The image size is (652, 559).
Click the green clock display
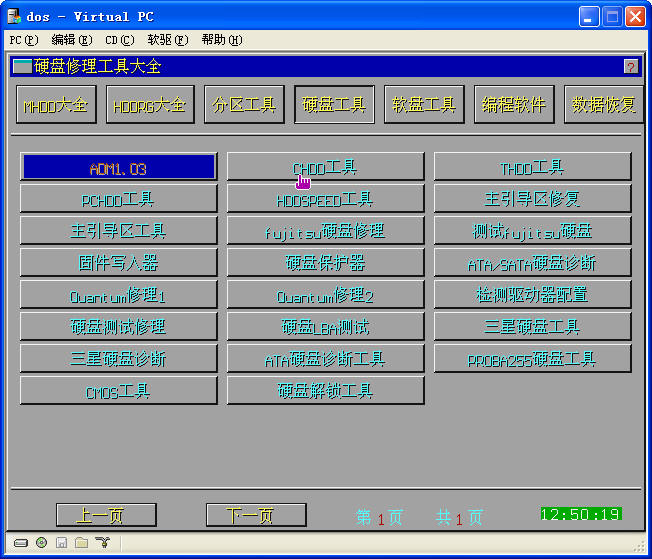pos(581,514)
